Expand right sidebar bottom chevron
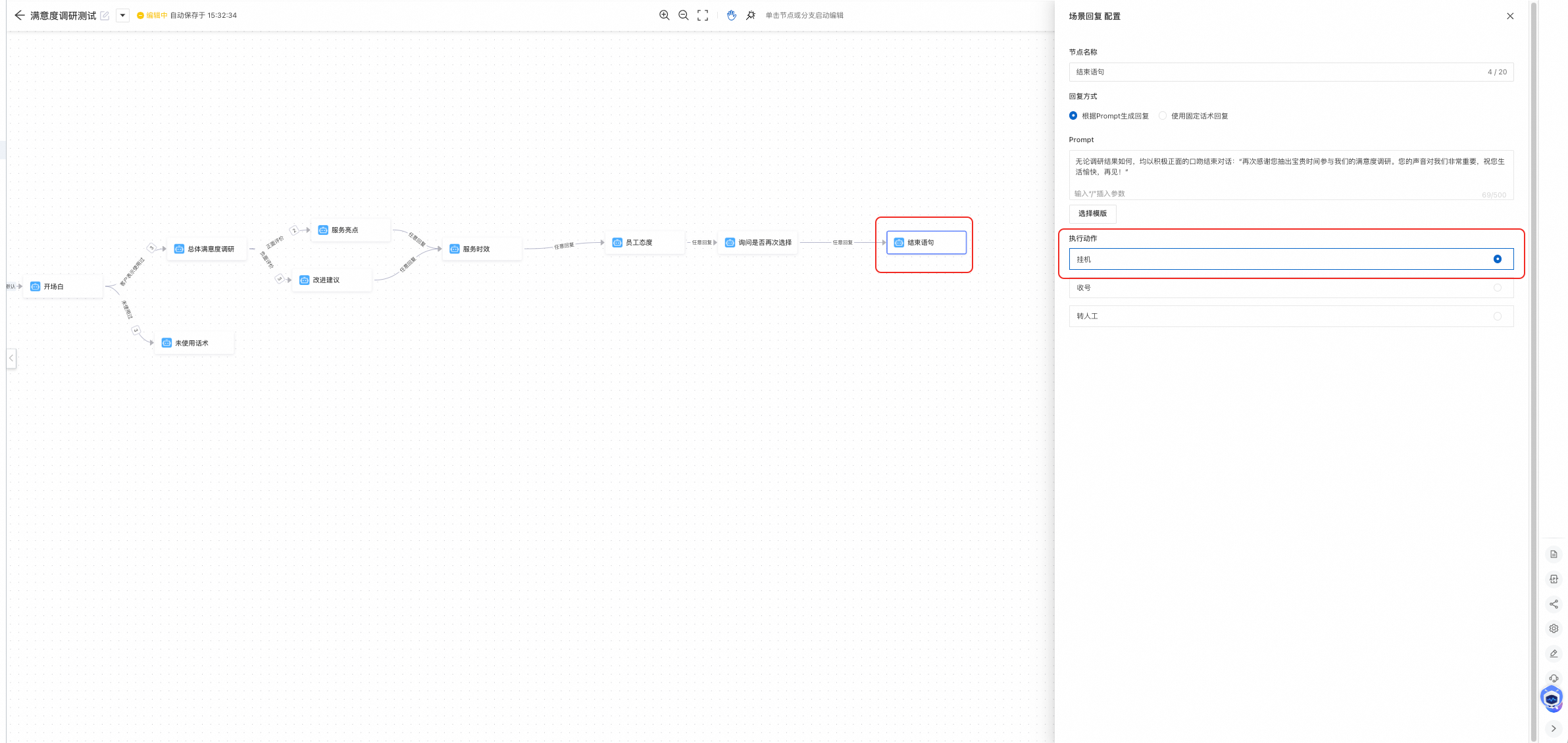This screenshot has width=1568, height=743. tap(1554, 729)
